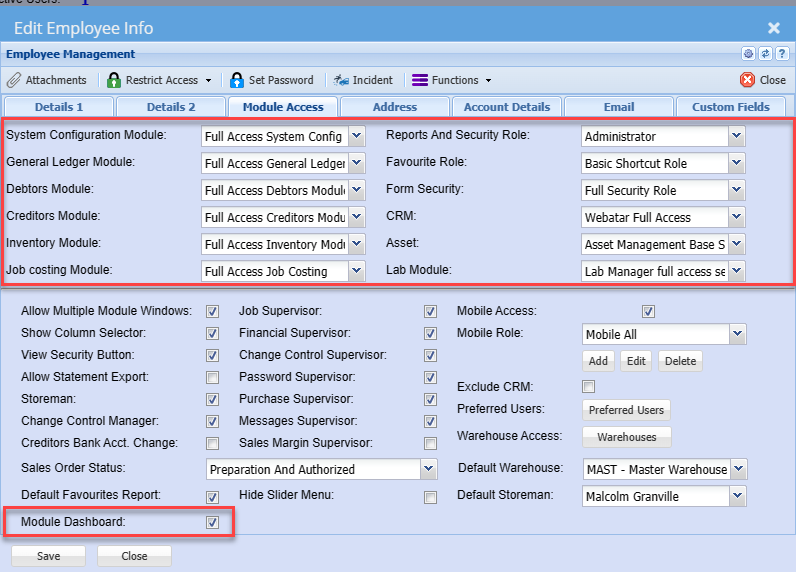
Task: Enable the Allow Statement Export checkbox
Action: point(212,377)
